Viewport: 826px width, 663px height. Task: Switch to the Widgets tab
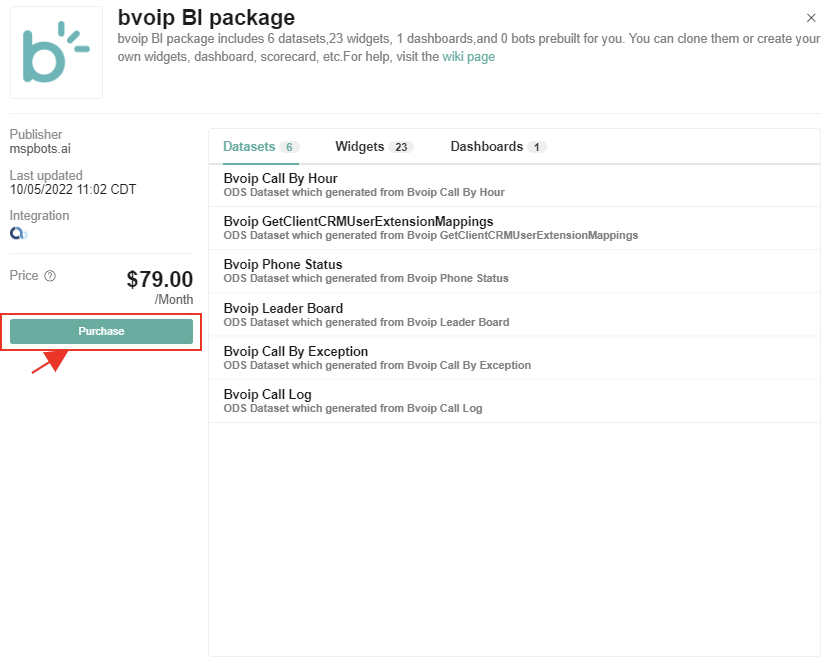pos(360,146)
